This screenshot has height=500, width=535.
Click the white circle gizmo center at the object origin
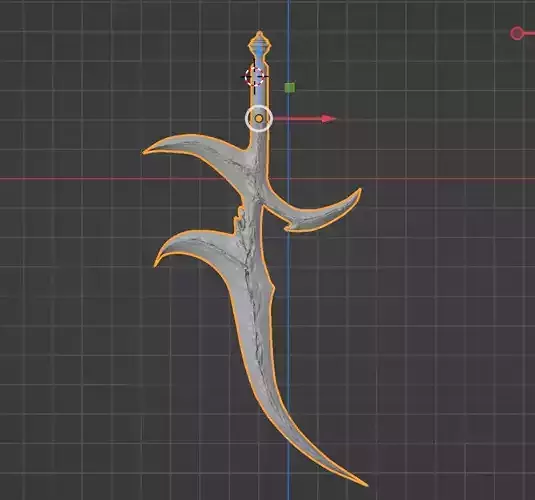(x=259, y=118)
